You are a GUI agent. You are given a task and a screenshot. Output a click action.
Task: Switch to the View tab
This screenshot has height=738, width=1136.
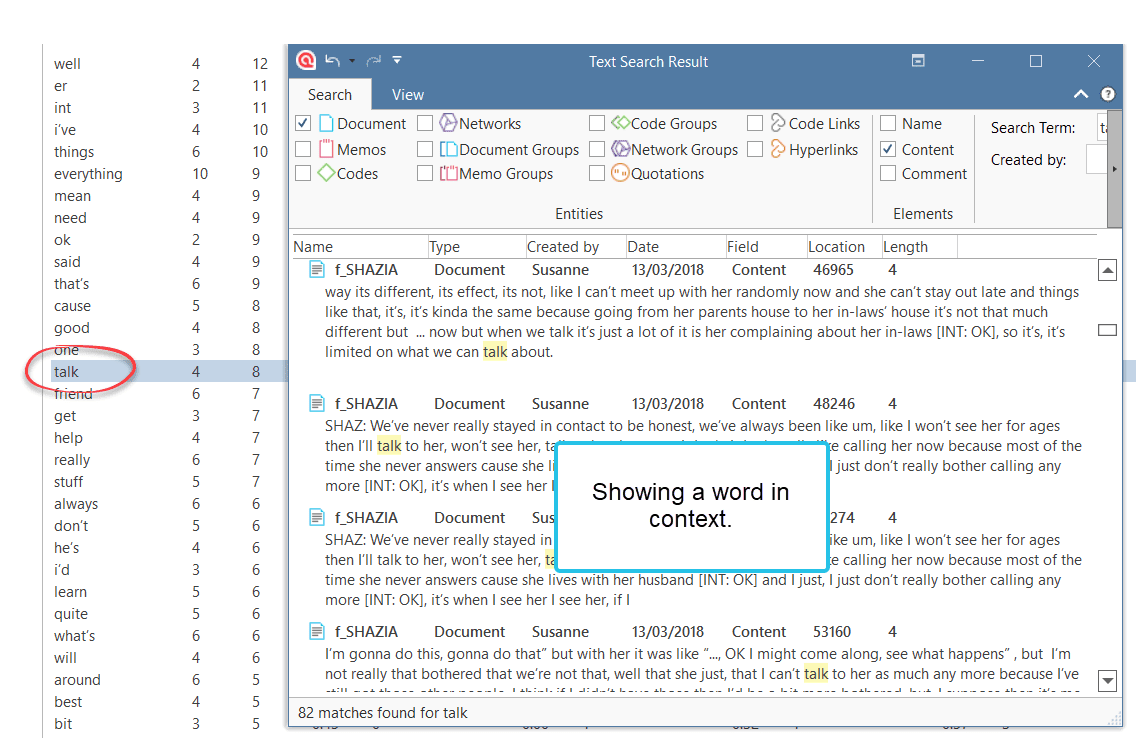(408, 95)
